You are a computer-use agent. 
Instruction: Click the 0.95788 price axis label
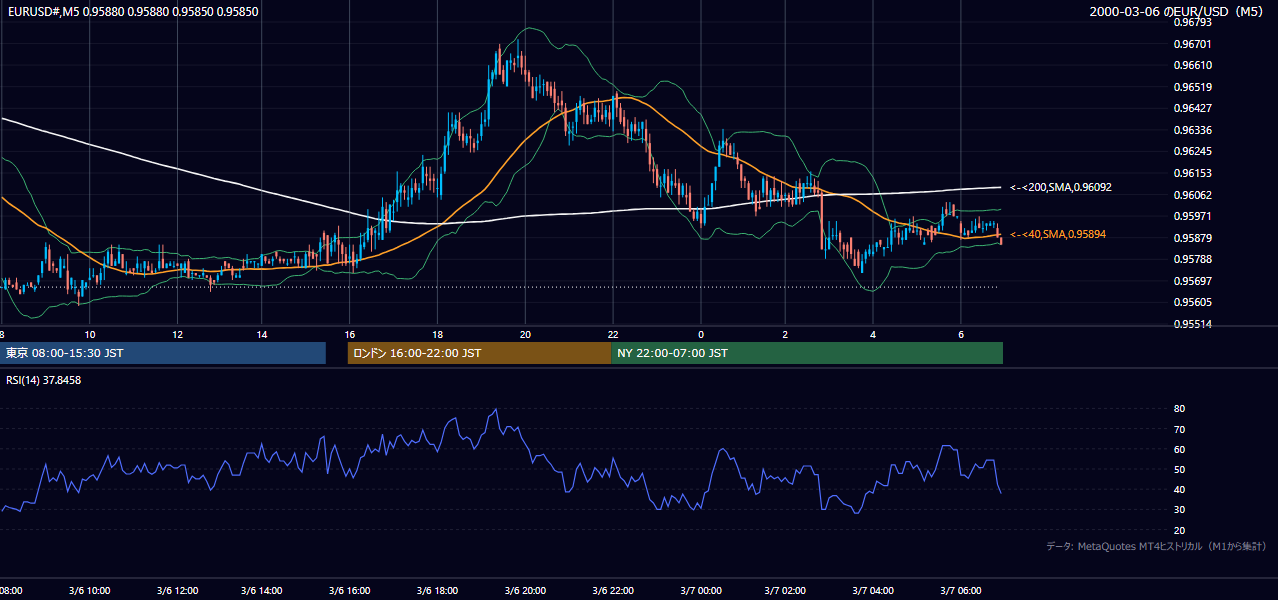[1191, 259]
